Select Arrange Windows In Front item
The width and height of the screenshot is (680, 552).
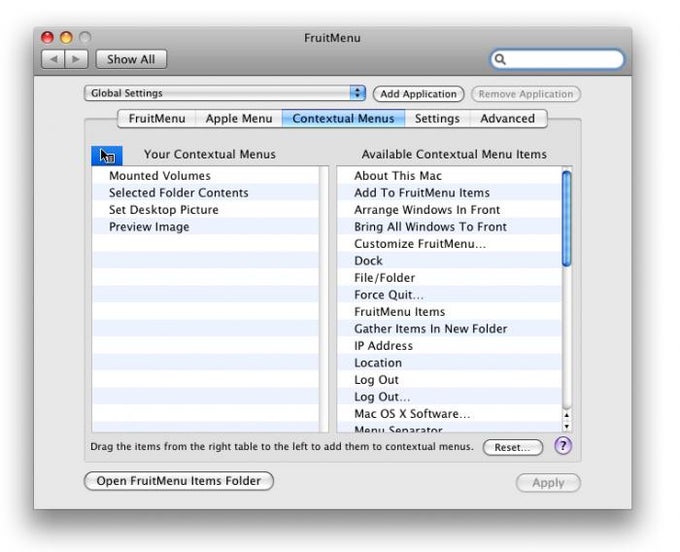click(x=449, y=209)
